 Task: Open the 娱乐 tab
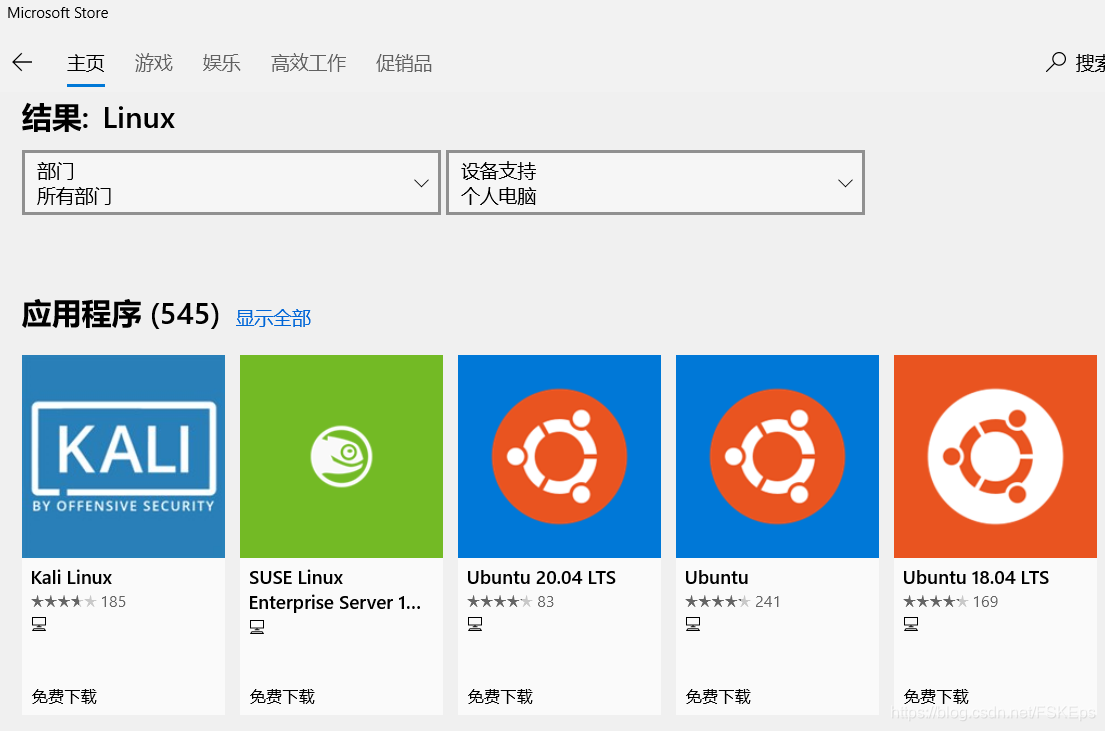click(221, 64)
